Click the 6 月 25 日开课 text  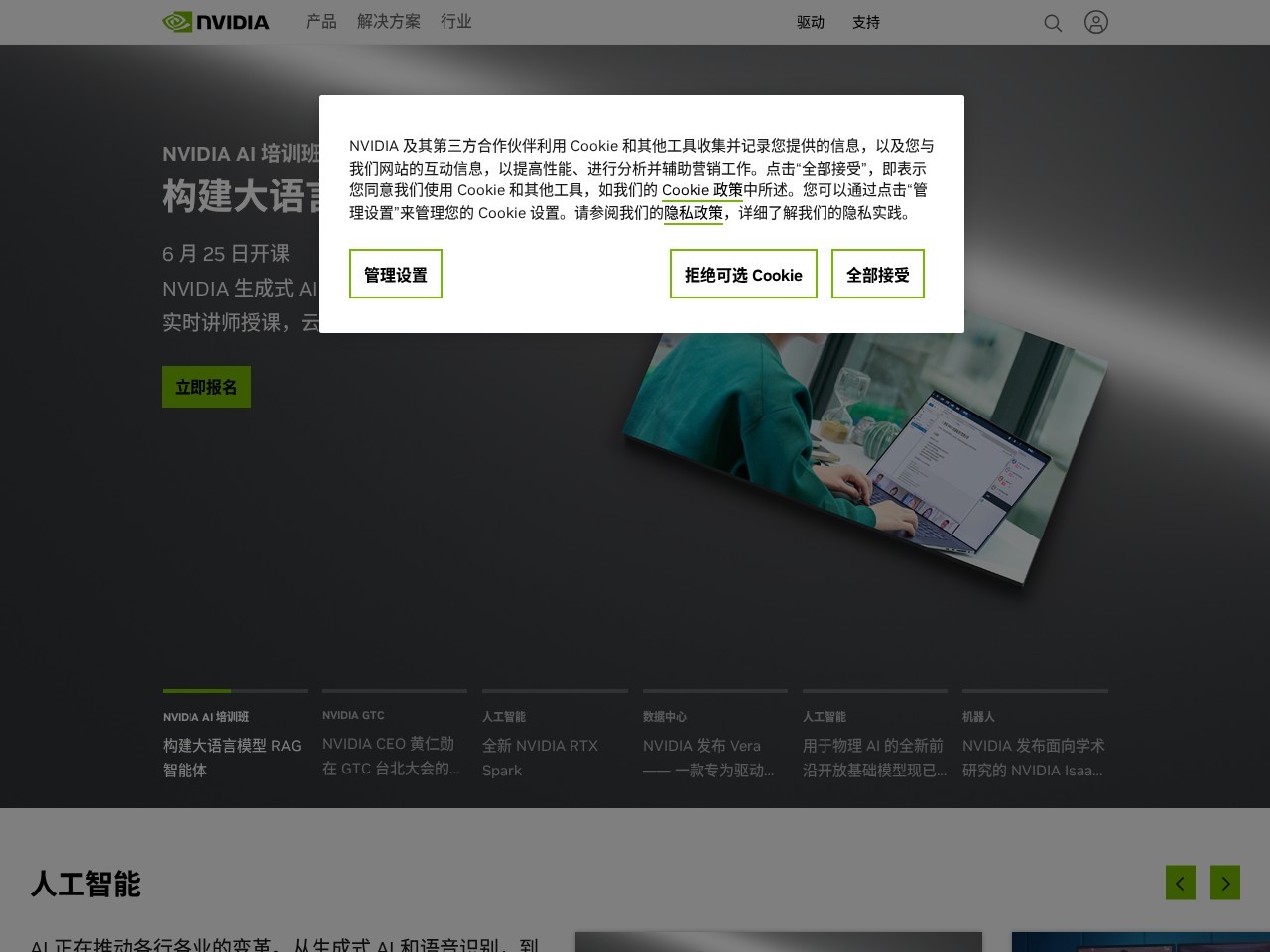coord(226,254)
